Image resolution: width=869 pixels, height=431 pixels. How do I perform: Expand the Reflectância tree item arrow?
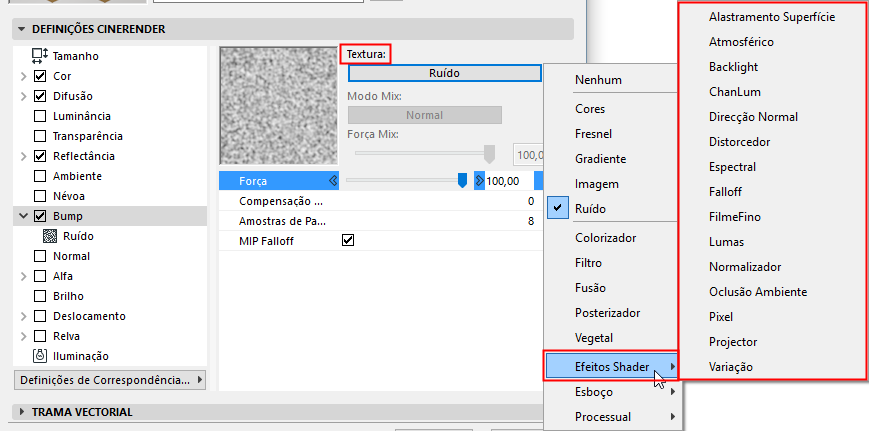coord(23,156)
